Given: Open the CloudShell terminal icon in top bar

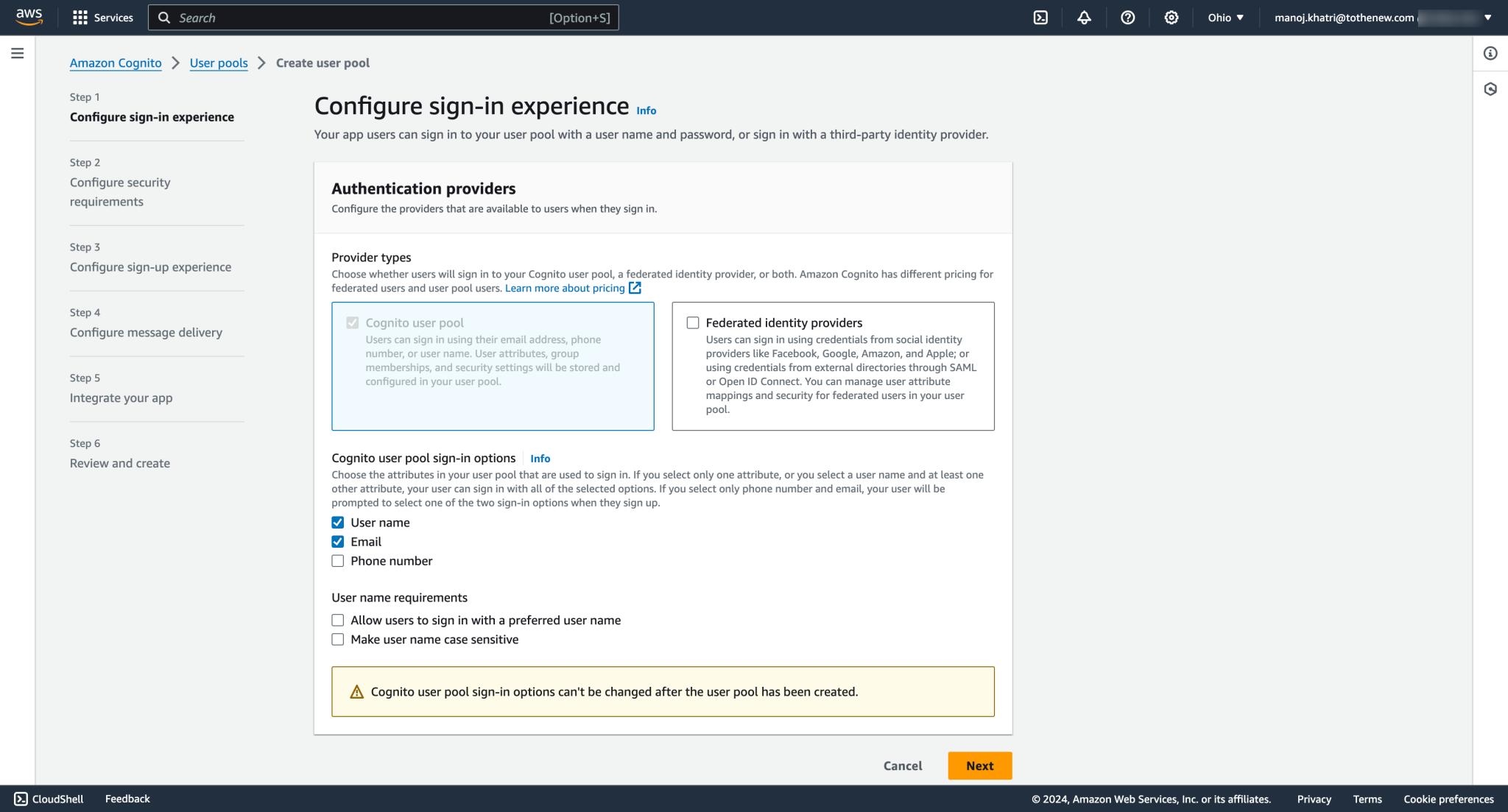Looking at the screenshot, I should pyautogui.click(x=1040, y=17).
